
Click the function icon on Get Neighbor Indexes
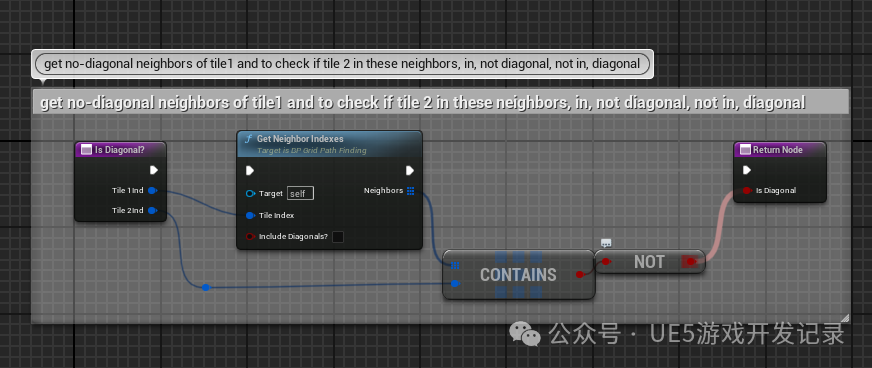(249, 139)
